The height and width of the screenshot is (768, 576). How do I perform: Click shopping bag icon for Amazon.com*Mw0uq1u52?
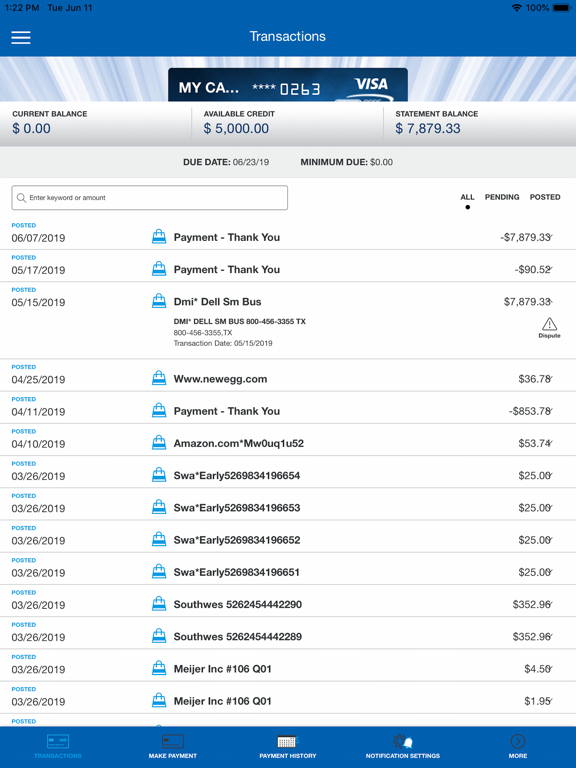[x=159, y=443]
